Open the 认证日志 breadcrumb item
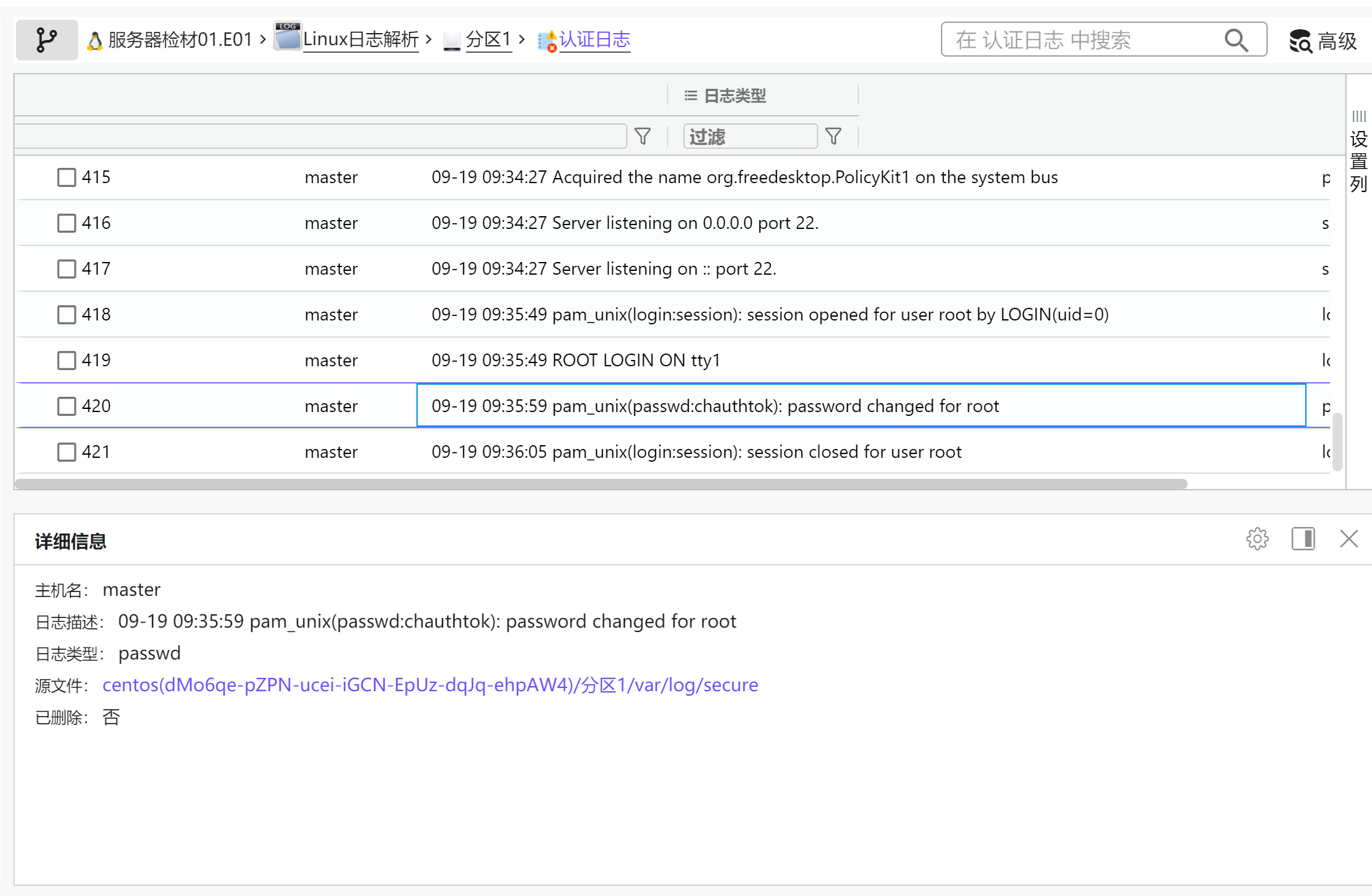Screen dimensions: 1372x896 pyautogui.click(x=594, y=39)
